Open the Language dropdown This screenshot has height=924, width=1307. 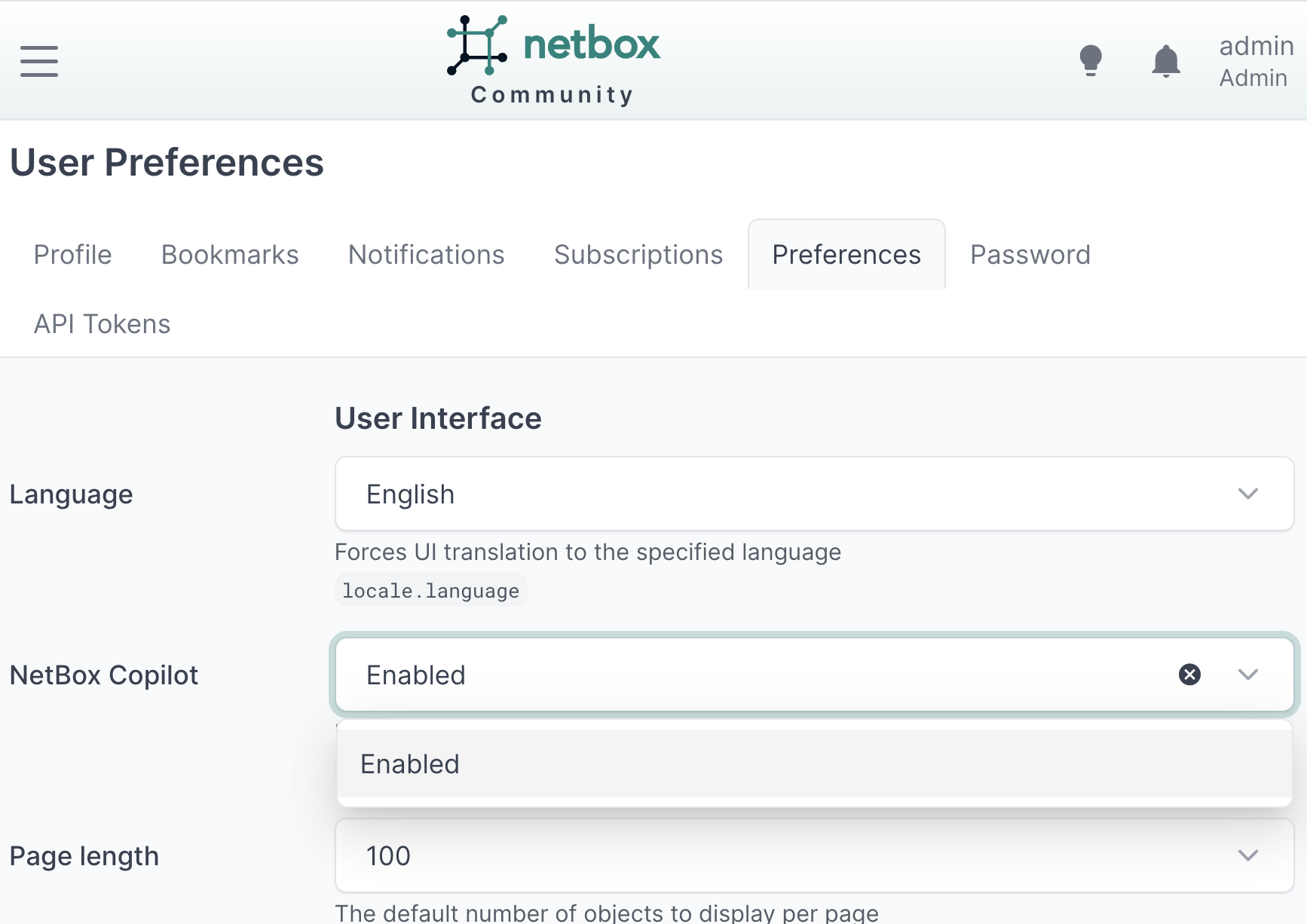coord(813,494)
